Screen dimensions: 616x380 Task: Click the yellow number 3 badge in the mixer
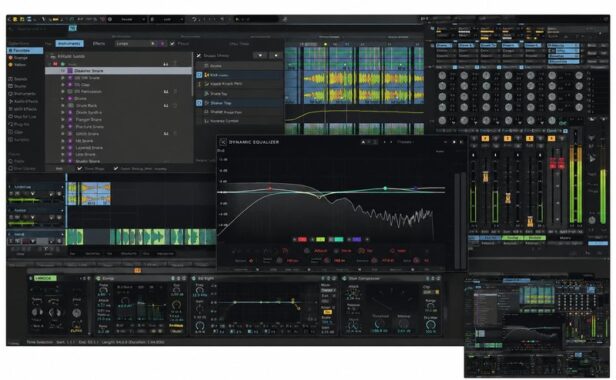(529, 139)
